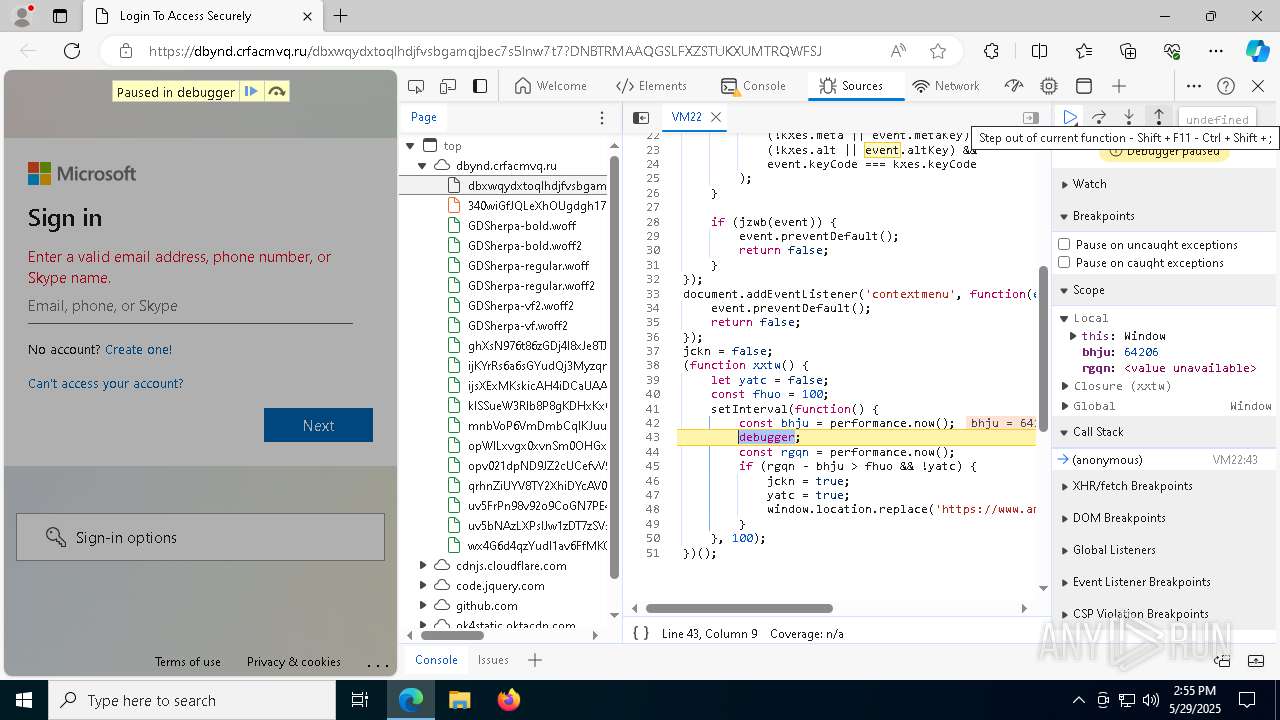Resume script execution in debugger toolbar

1070,118
